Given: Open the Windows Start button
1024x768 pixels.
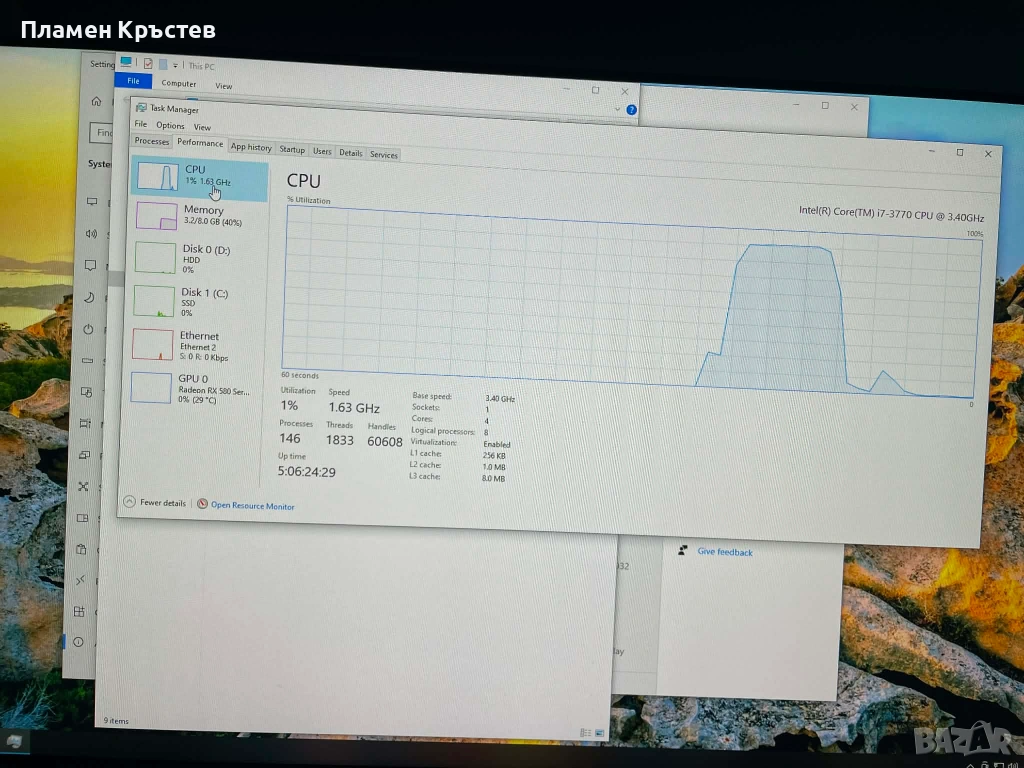Looking at the screenshot, I should [x=14, y=741].
